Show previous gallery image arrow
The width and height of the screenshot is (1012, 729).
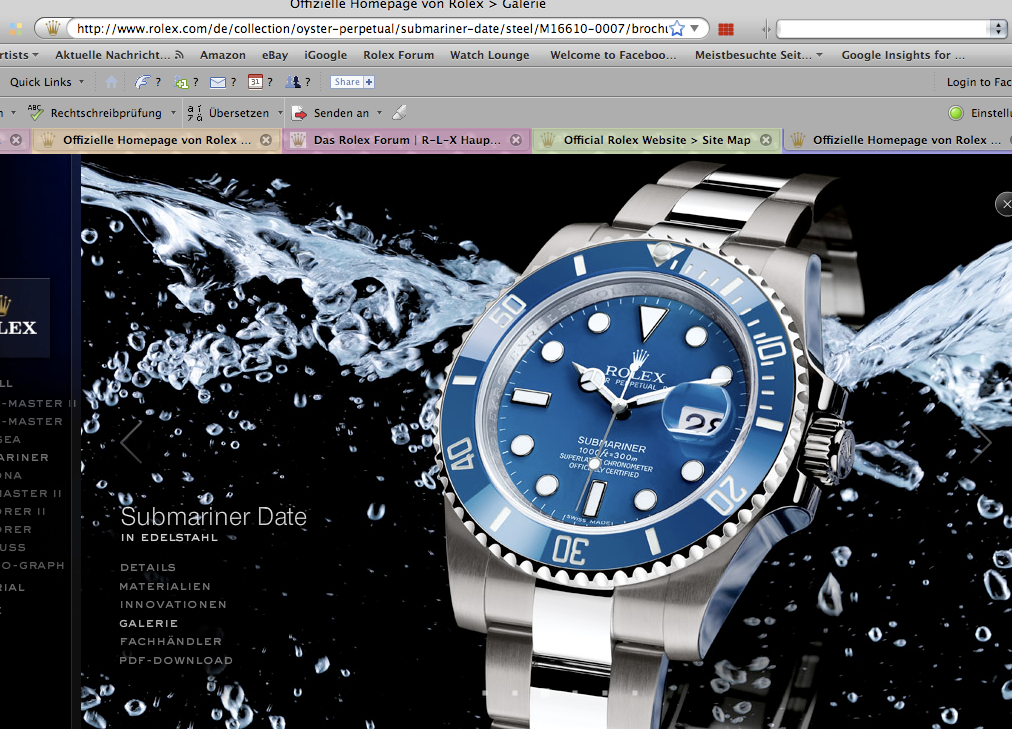point(131,442)
